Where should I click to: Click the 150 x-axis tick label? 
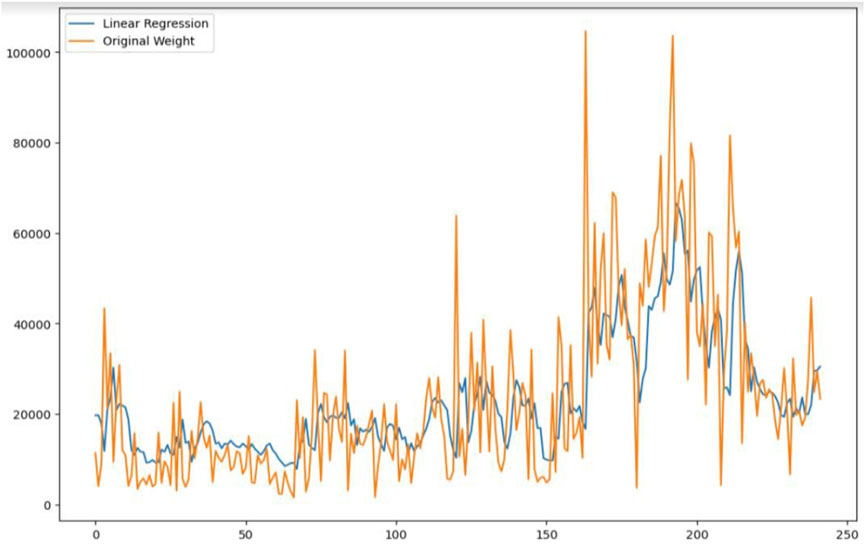547,535
